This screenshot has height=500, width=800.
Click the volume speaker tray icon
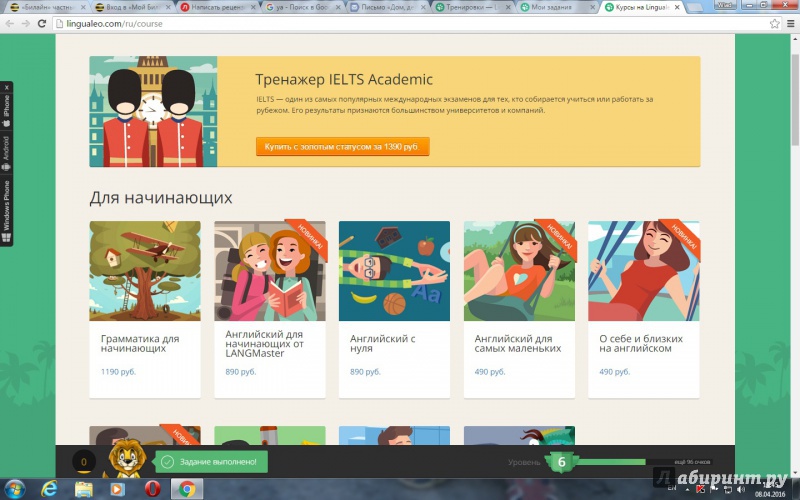click(x=741, y=490)
